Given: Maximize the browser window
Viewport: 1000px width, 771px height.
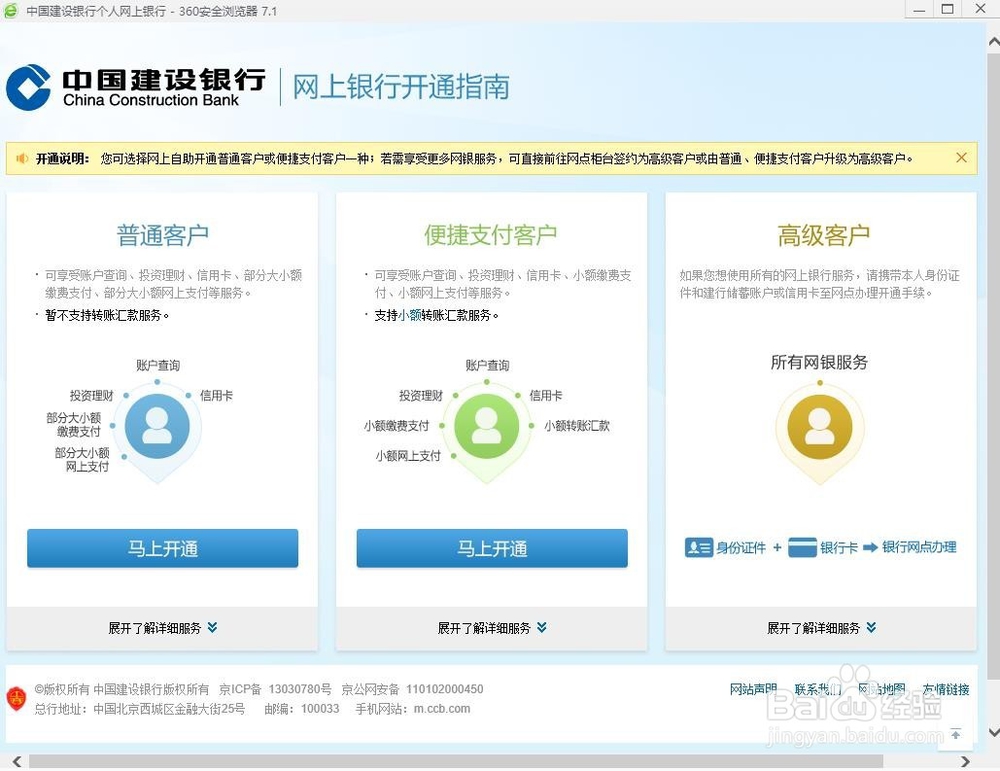Looking at the screenshot, I should (x=948, y=10).
